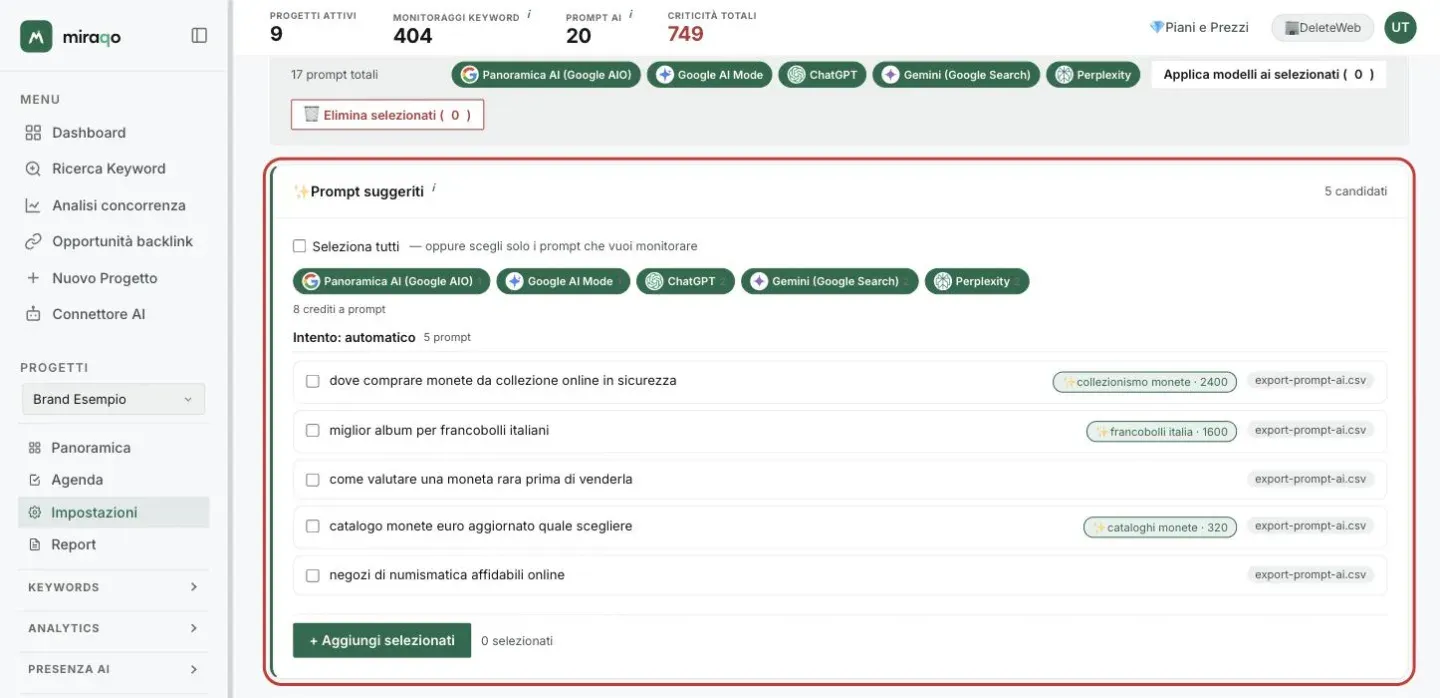The width and height of the screenshot is (1440, 698).
Task: Click Applica modelli ai selezionati
Action: (x=1269, y=74)
